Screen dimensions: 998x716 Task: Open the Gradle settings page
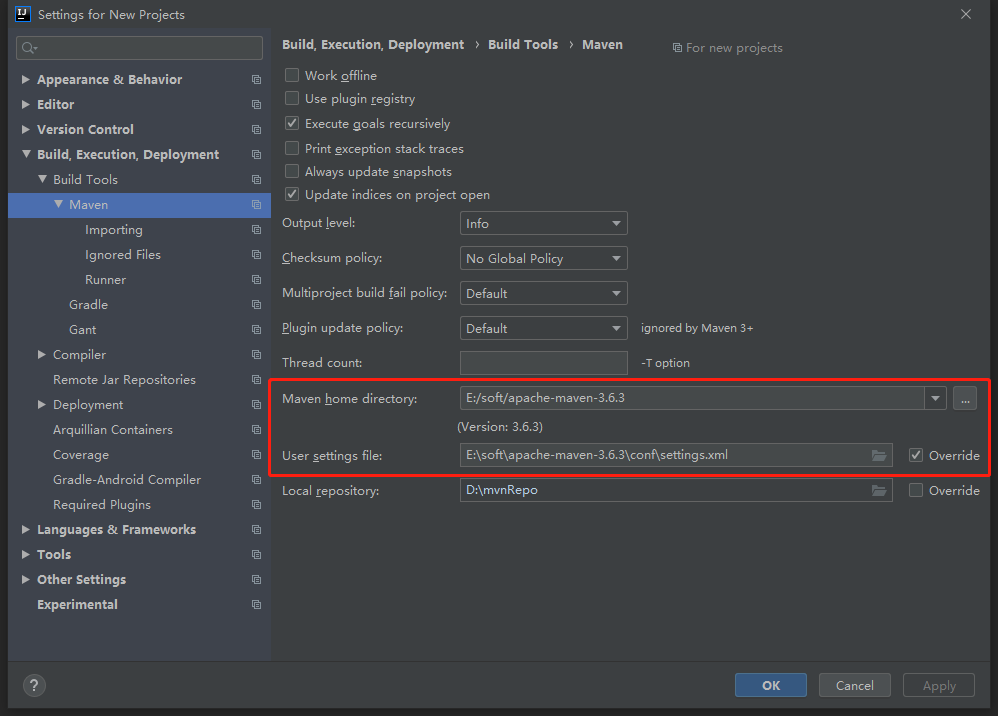88,305
